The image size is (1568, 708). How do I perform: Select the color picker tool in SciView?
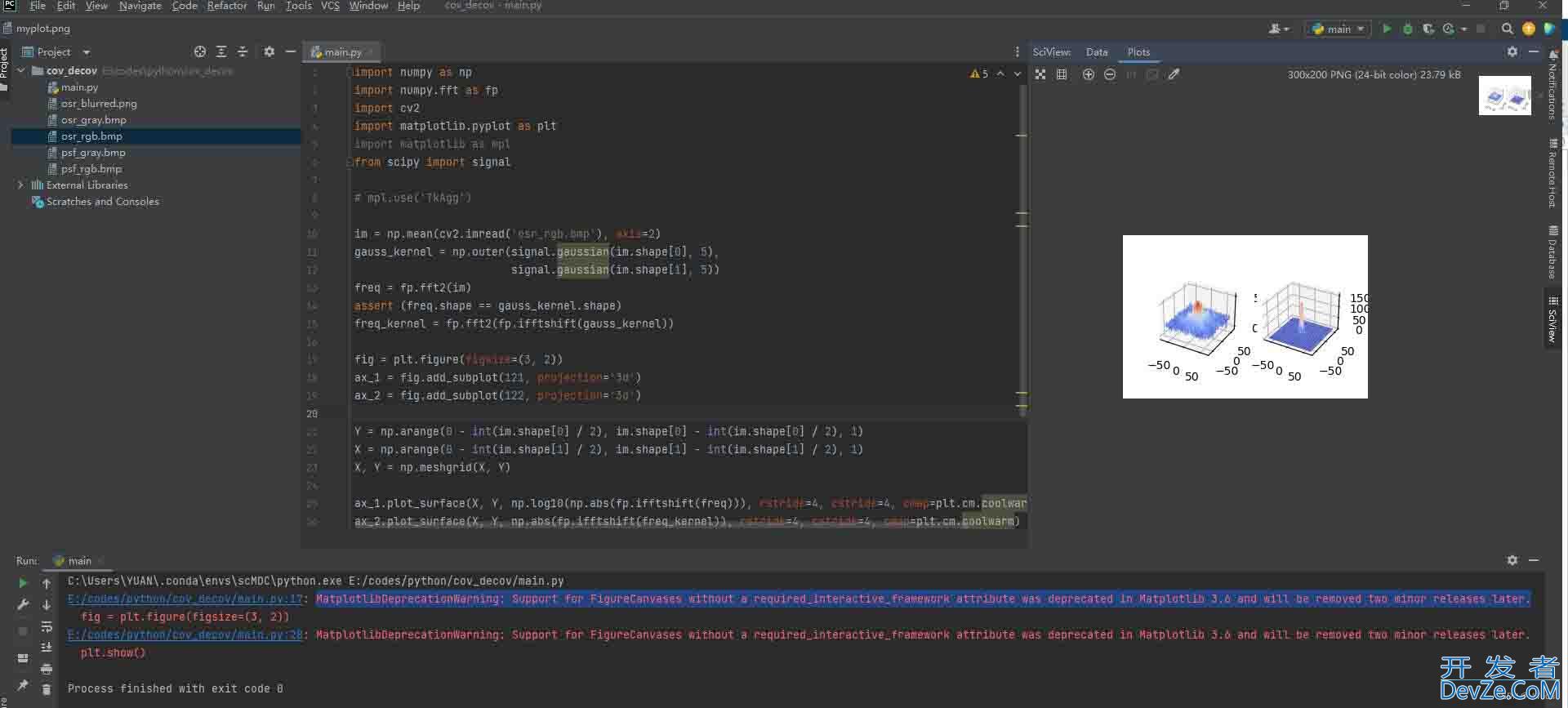tap(1174, 74)
